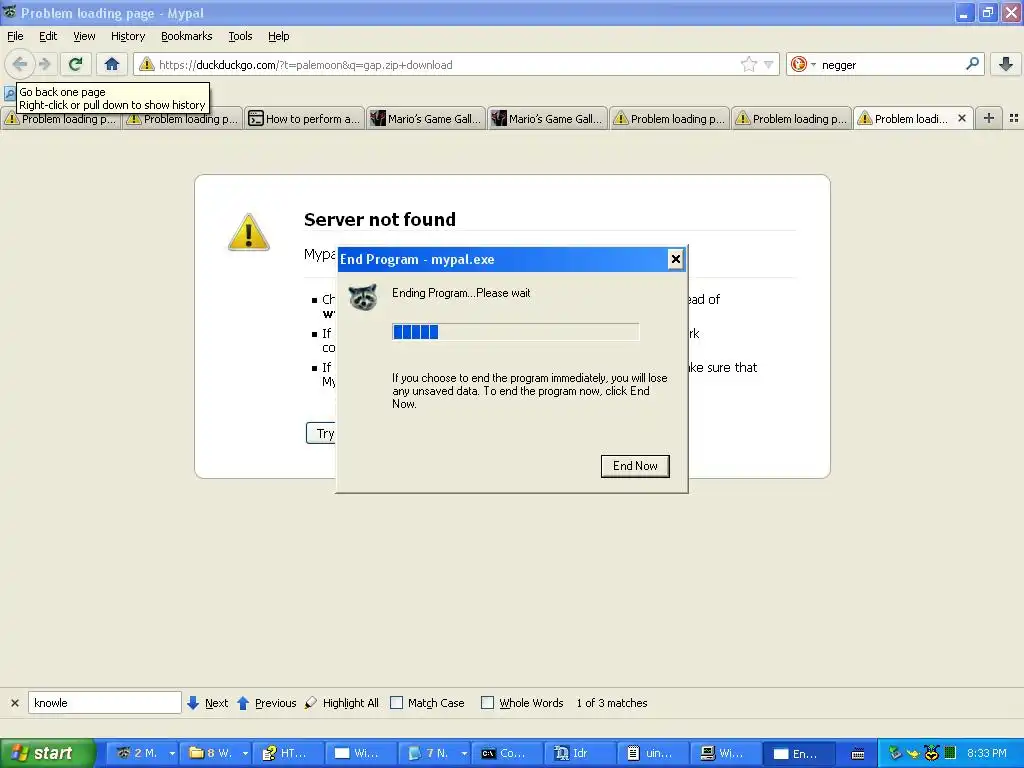Image resolution: width=1024 pixels, height=768 pixels.
Task: Click the on-screen keyboard icon in the taskbar
Action: coord(858,754)
